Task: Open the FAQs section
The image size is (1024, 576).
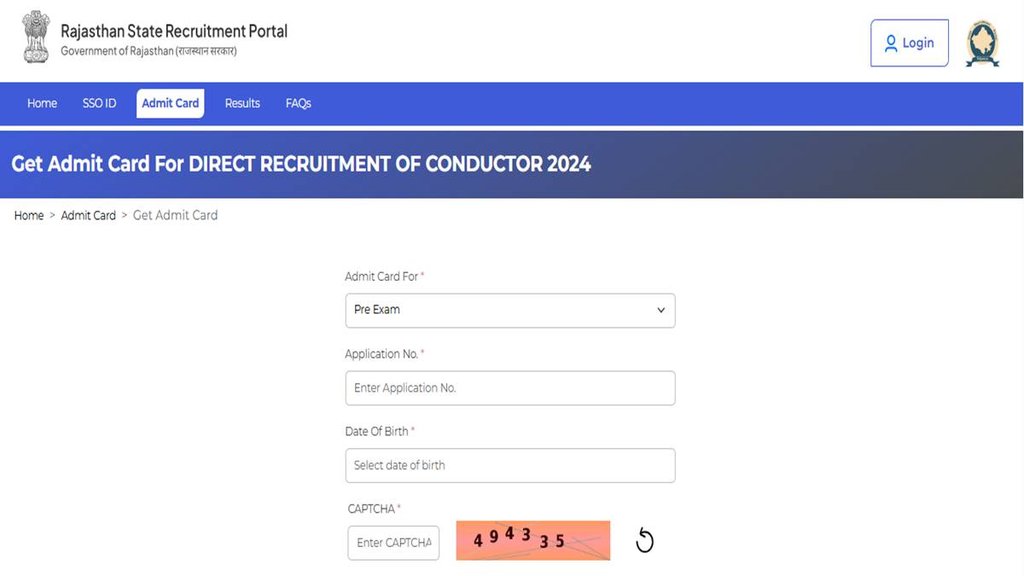Action: 297,103
